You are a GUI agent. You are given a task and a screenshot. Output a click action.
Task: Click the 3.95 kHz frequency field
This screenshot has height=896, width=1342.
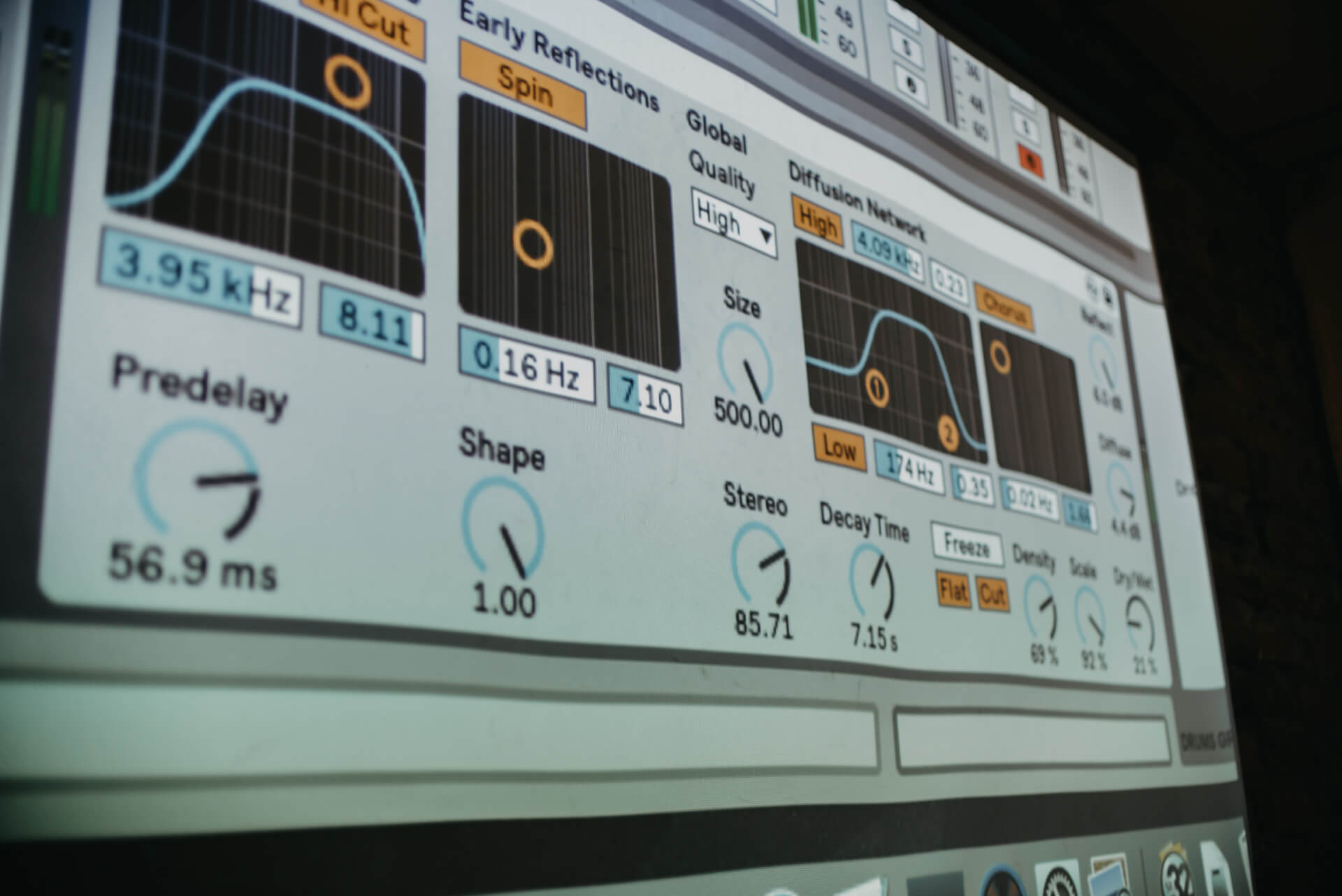[x=201, y=277]
